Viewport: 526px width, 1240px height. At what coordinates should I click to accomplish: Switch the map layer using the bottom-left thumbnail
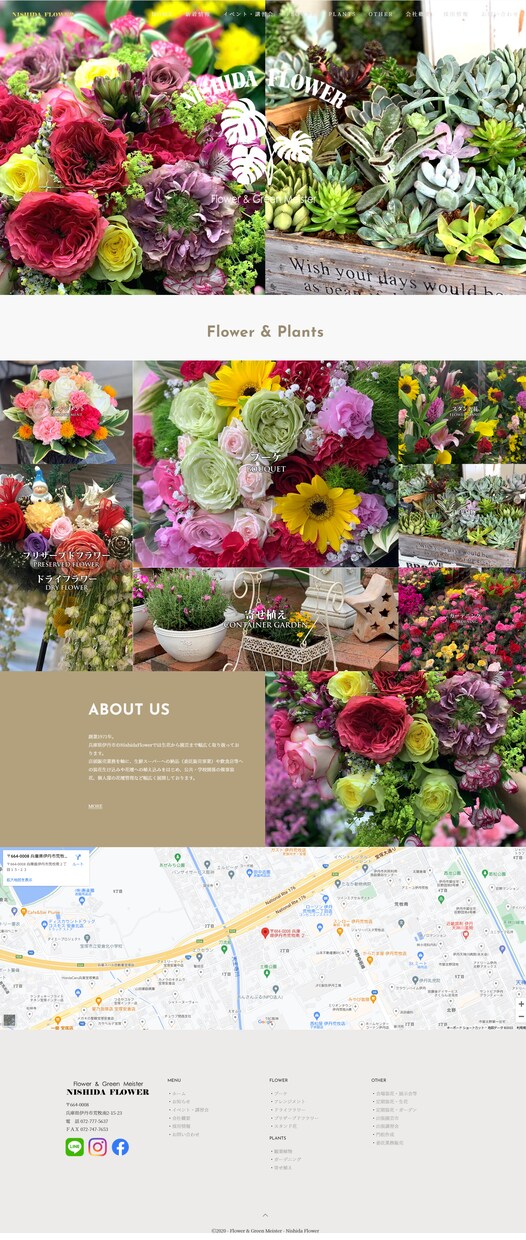coord(9,1020)
